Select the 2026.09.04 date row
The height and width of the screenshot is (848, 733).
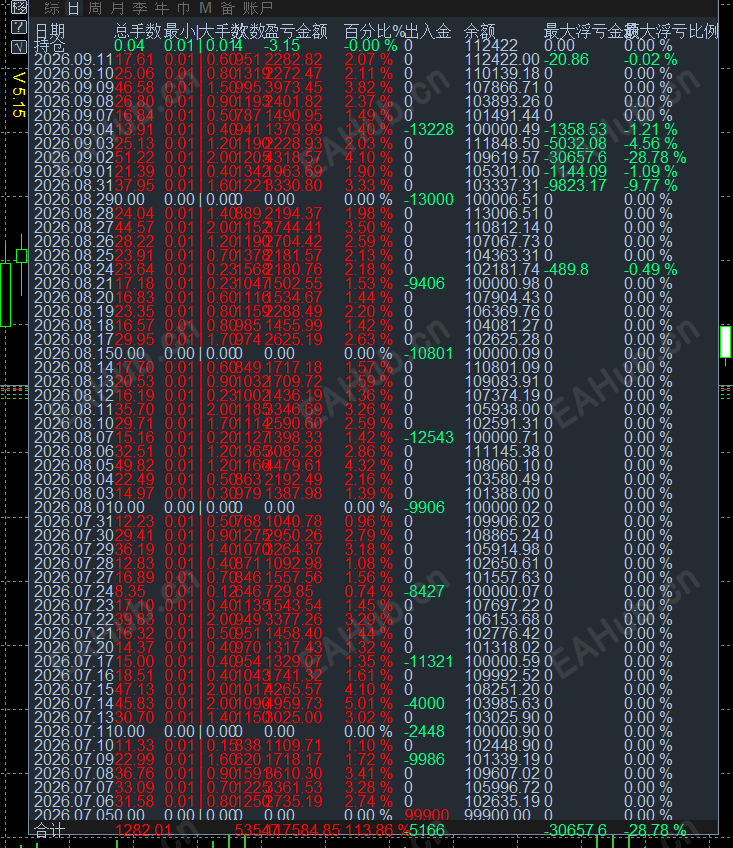[74, 129]
